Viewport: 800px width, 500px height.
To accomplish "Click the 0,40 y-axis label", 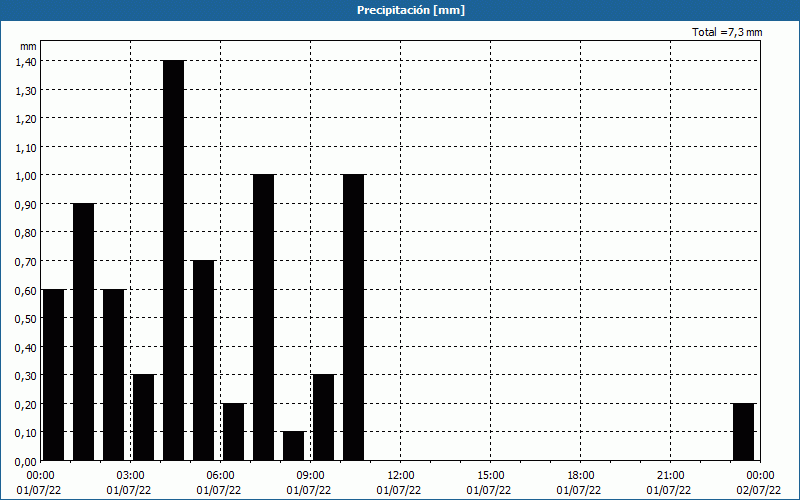I will (26, 347).
